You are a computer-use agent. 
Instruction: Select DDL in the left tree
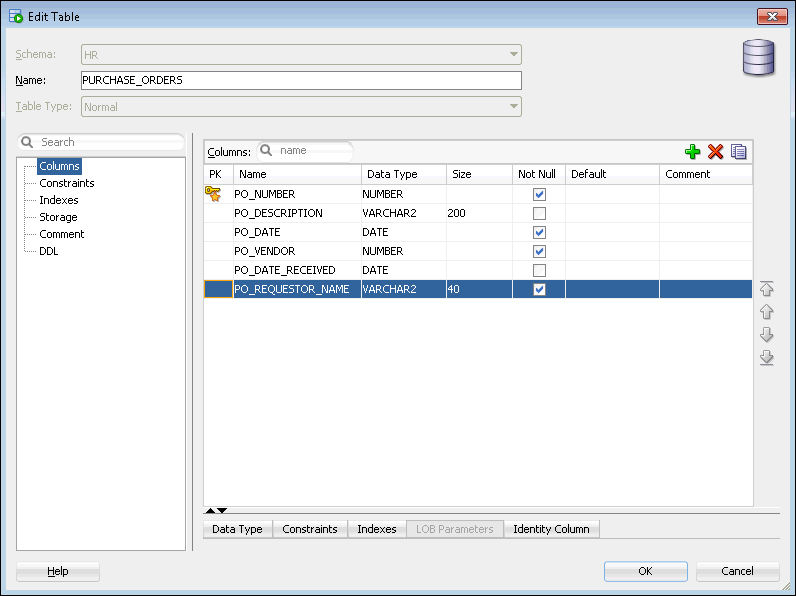click(48, 251)
